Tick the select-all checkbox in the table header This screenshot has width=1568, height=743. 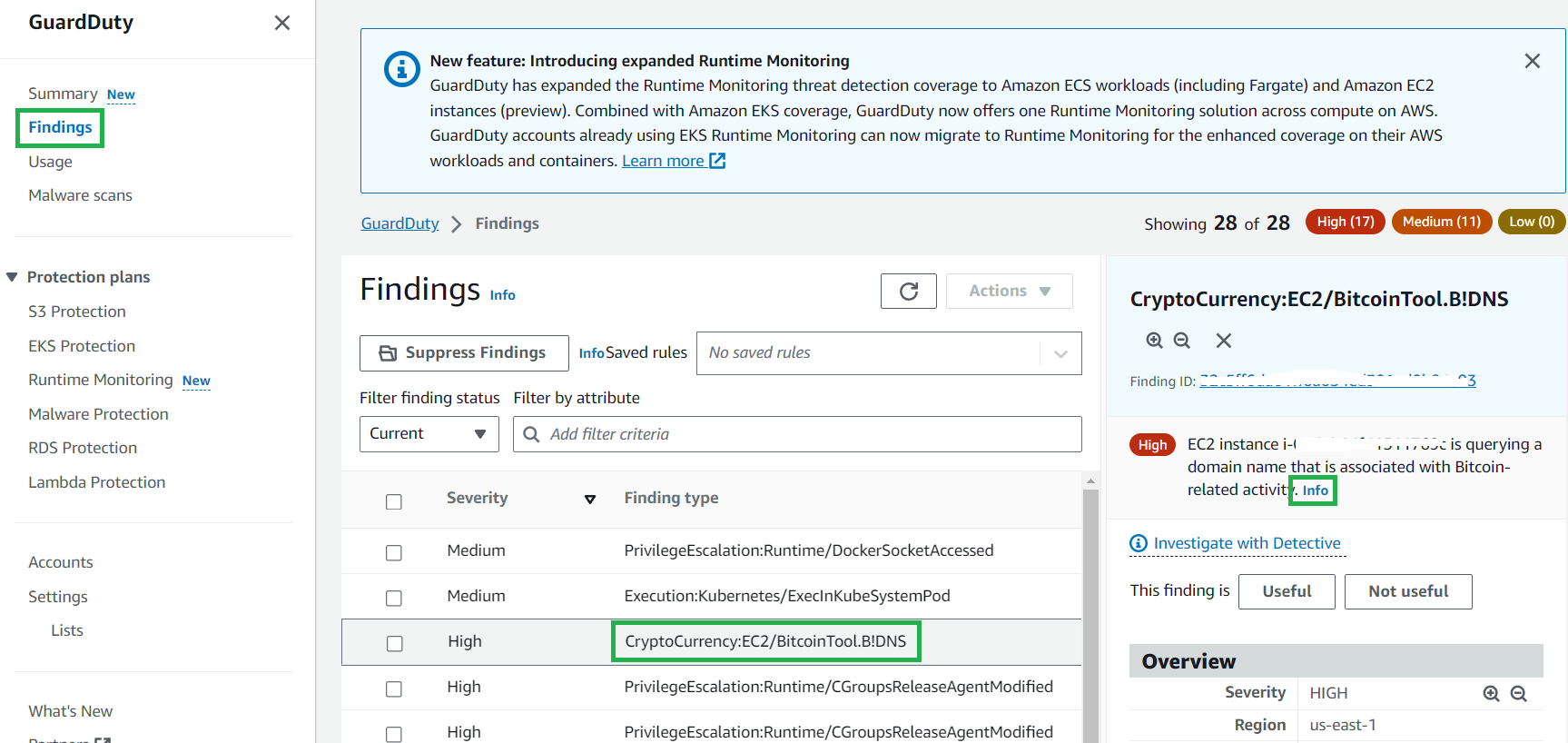pyautogui.click(x=394, y=501)
